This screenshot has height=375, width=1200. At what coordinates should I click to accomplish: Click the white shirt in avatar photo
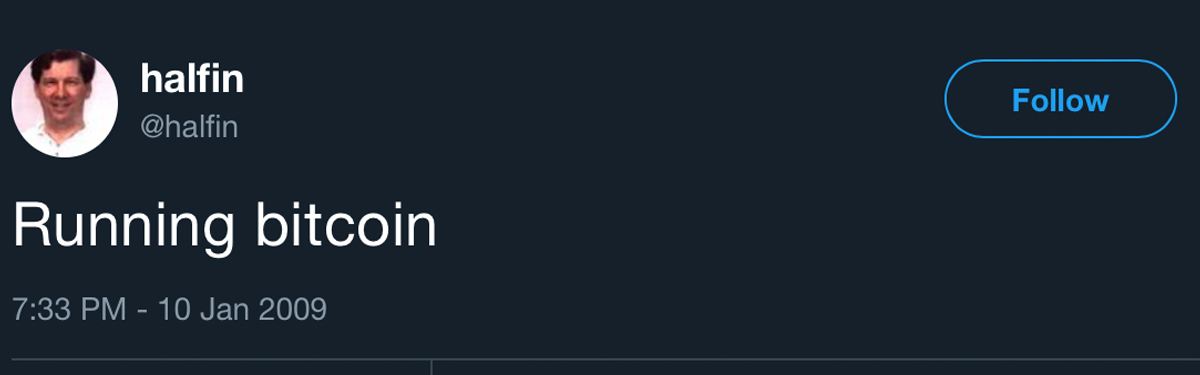(62, 142)
